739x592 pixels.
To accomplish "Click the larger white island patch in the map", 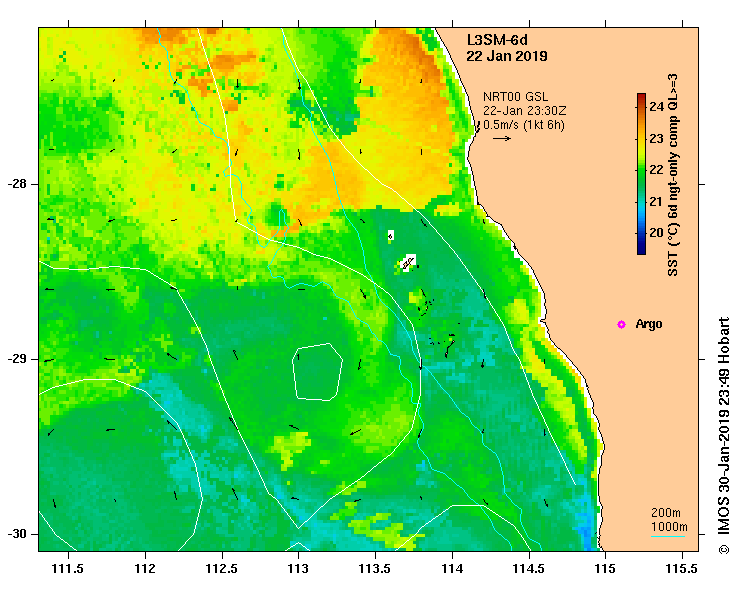I will pyautogui.click(x=408, y=263).
